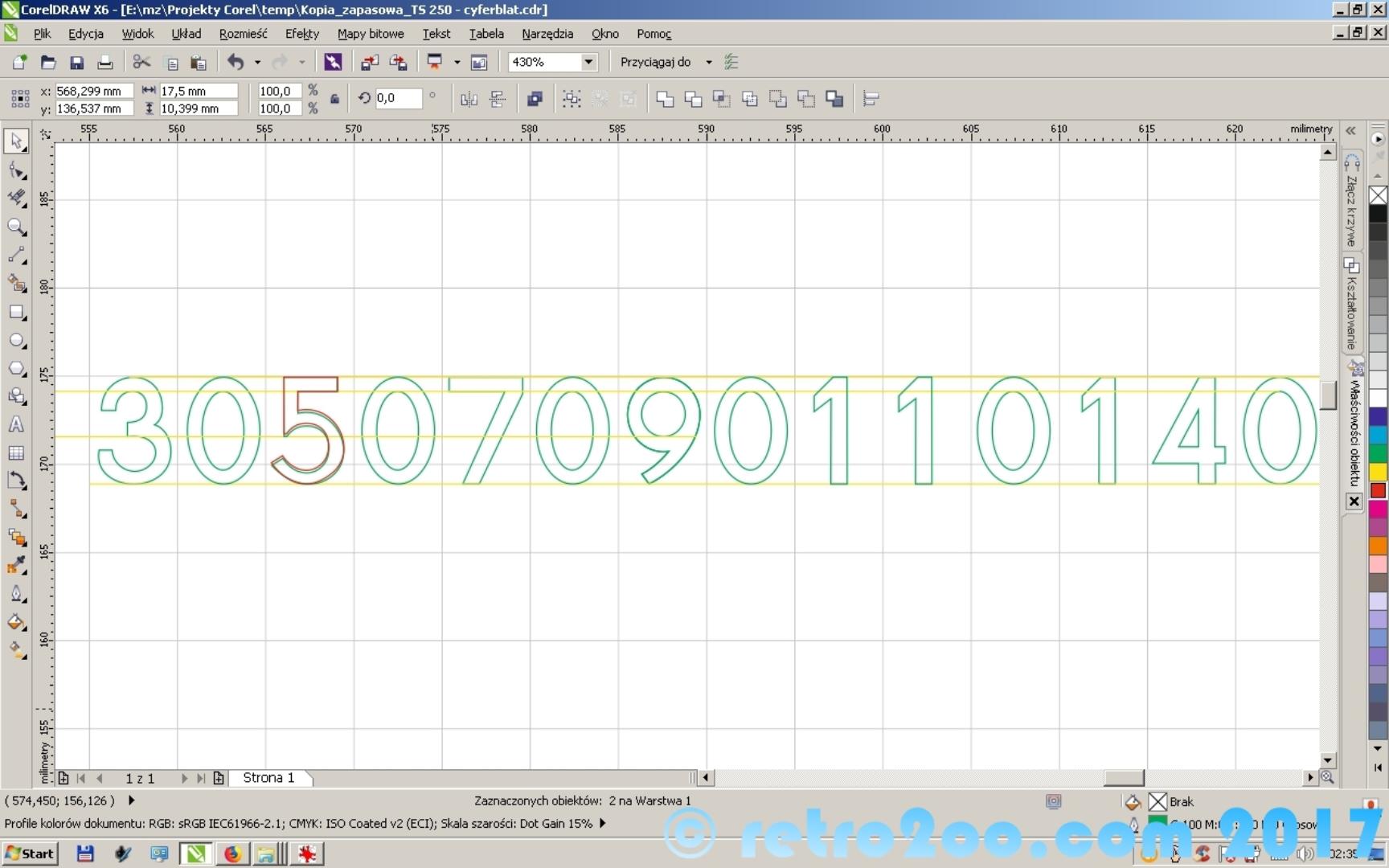Open the Efekty menu
Screen dimensions: 1389x868
(301, 34)
